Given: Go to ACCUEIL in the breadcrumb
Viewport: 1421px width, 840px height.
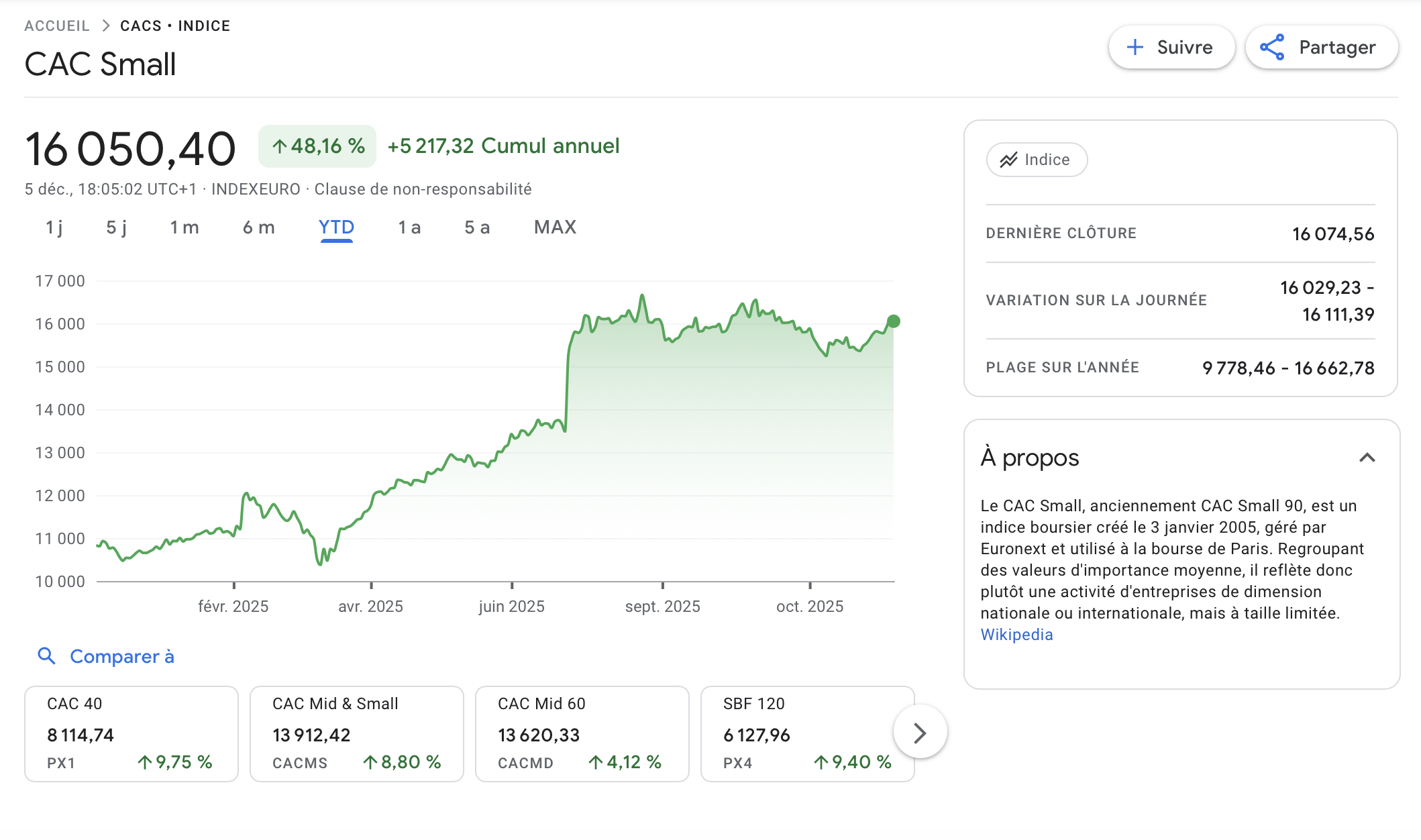Looking at the screenshot, I should [57, 25].
